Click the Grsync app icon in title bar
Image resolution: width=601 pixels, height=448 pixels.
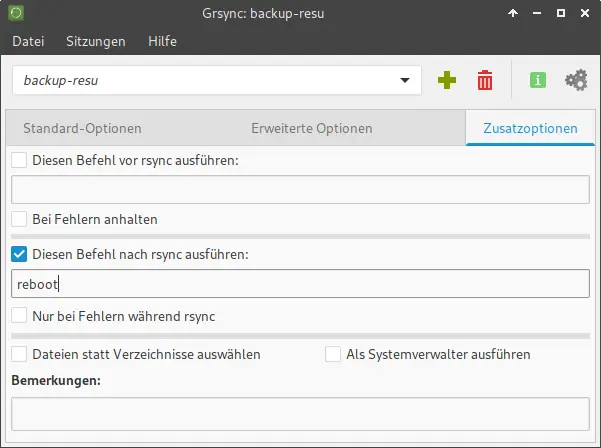[x=17, y=14]
